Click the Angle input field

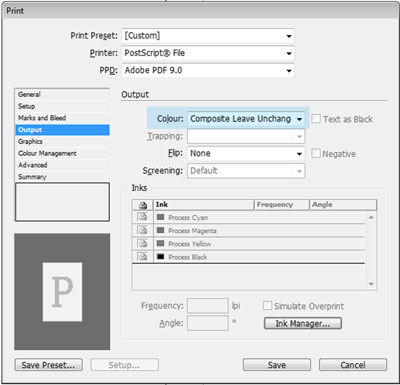point(208,323)
